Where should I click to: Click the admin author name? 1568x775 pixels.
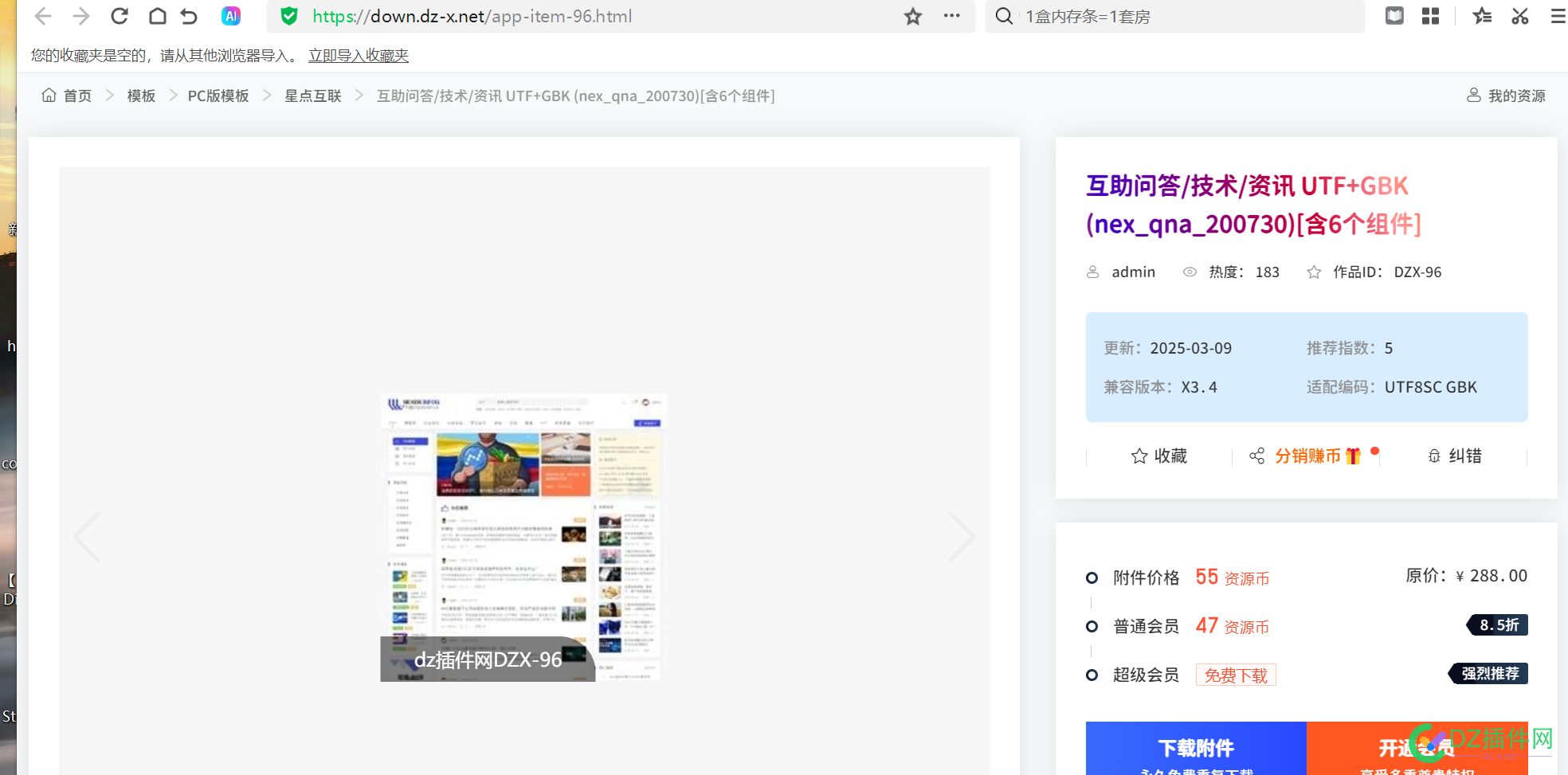pos(1133,272)
